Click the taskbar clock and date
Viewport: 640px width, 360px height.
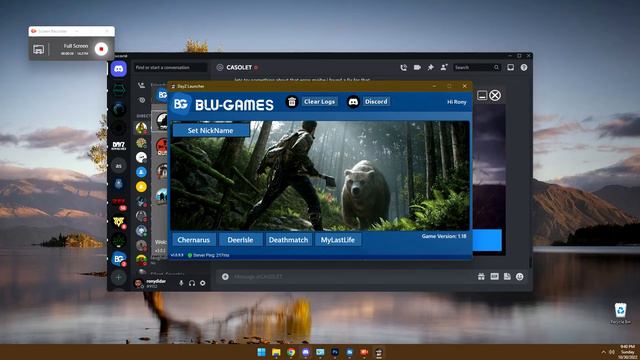click(x=628, y=352)
